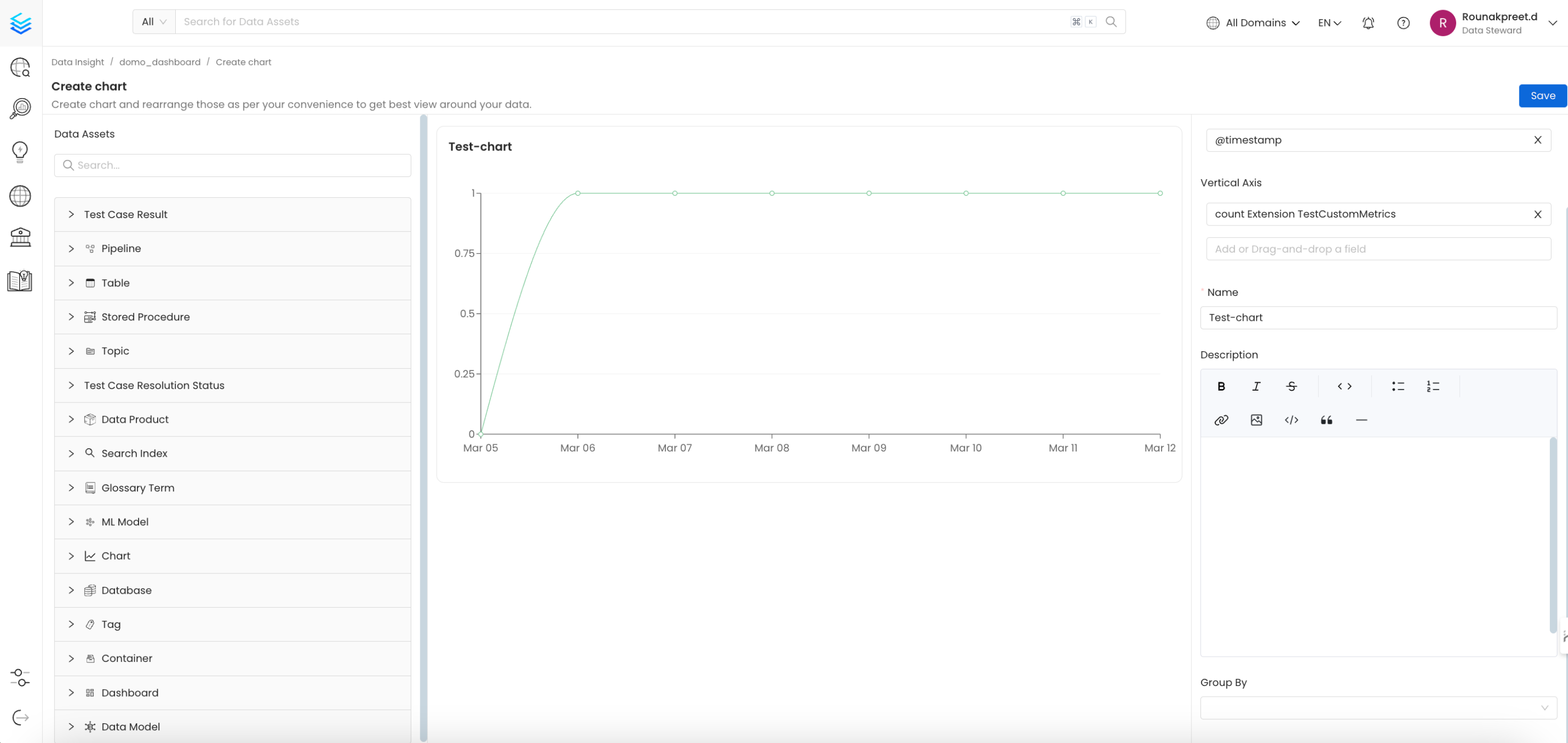Open Settings sliders icon at sidebar bottom
This screenshot has height=743, width=1568.
[19, 677]
